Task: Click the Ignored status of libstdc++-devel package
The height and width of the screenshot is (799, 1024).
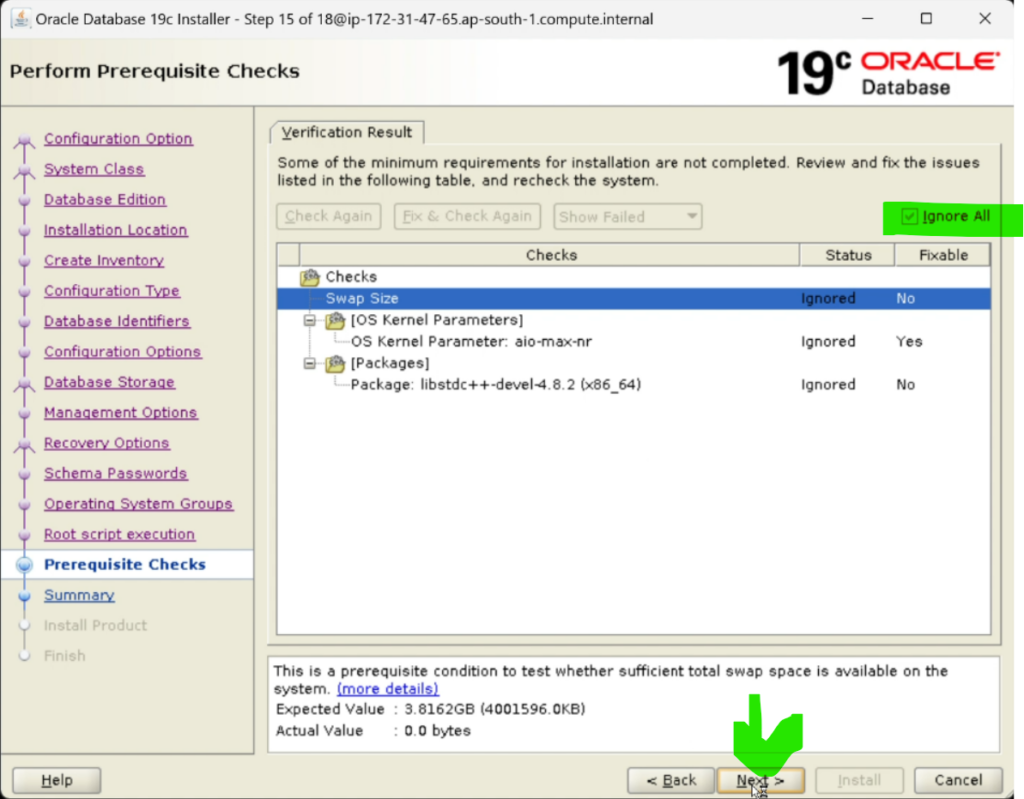Action: pos(828,385)
